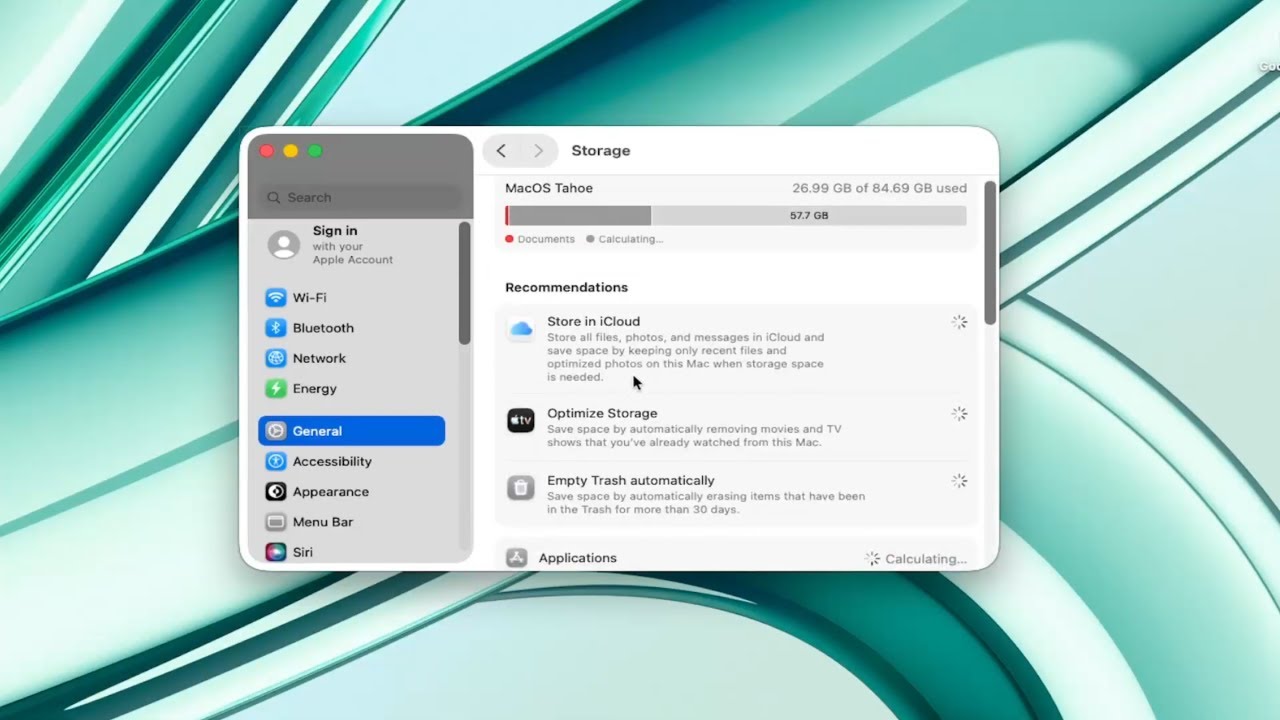The height and width of the screenshot is (720, 1280).
Task: Click the main content scrollbar
Action: pyautogui.click(x=990, y=252)
